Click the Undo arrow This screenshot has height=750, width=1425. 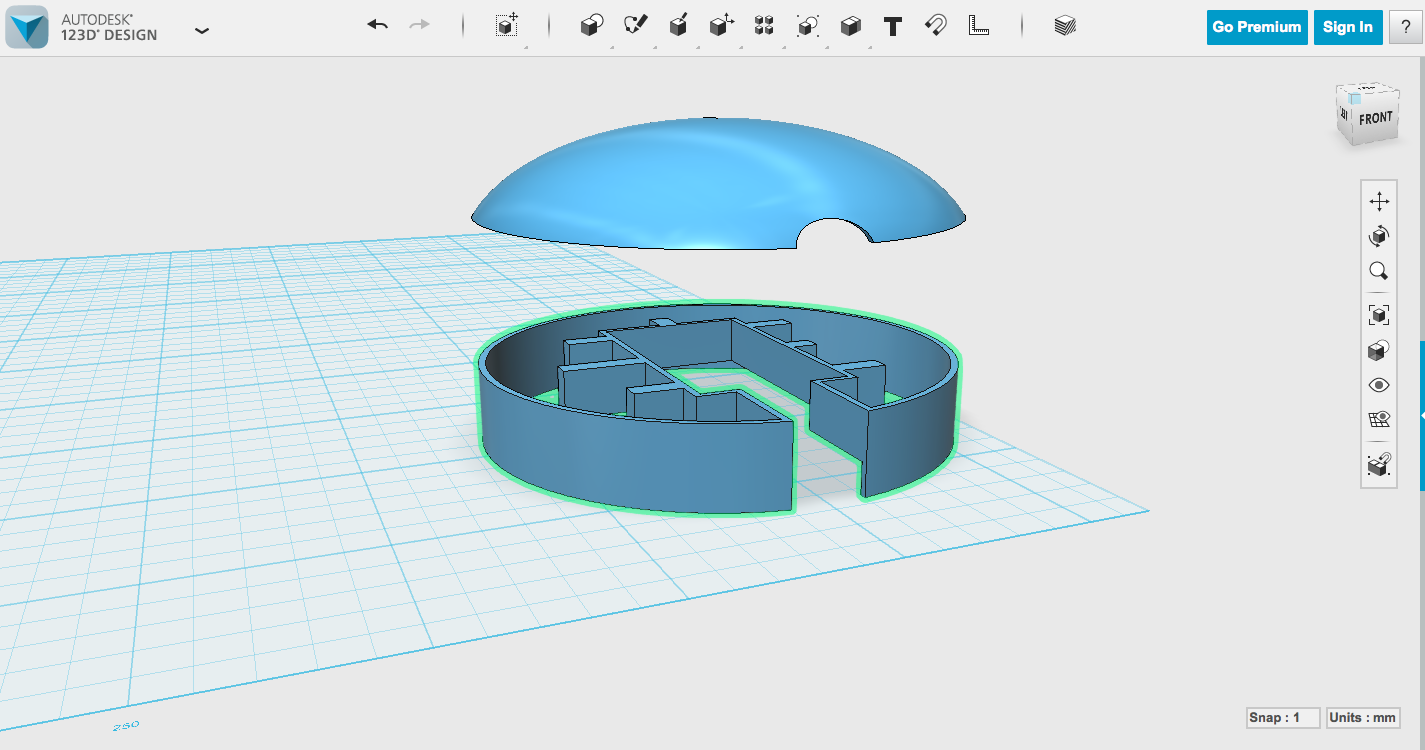pyautogui.click(x=377, y=23)
